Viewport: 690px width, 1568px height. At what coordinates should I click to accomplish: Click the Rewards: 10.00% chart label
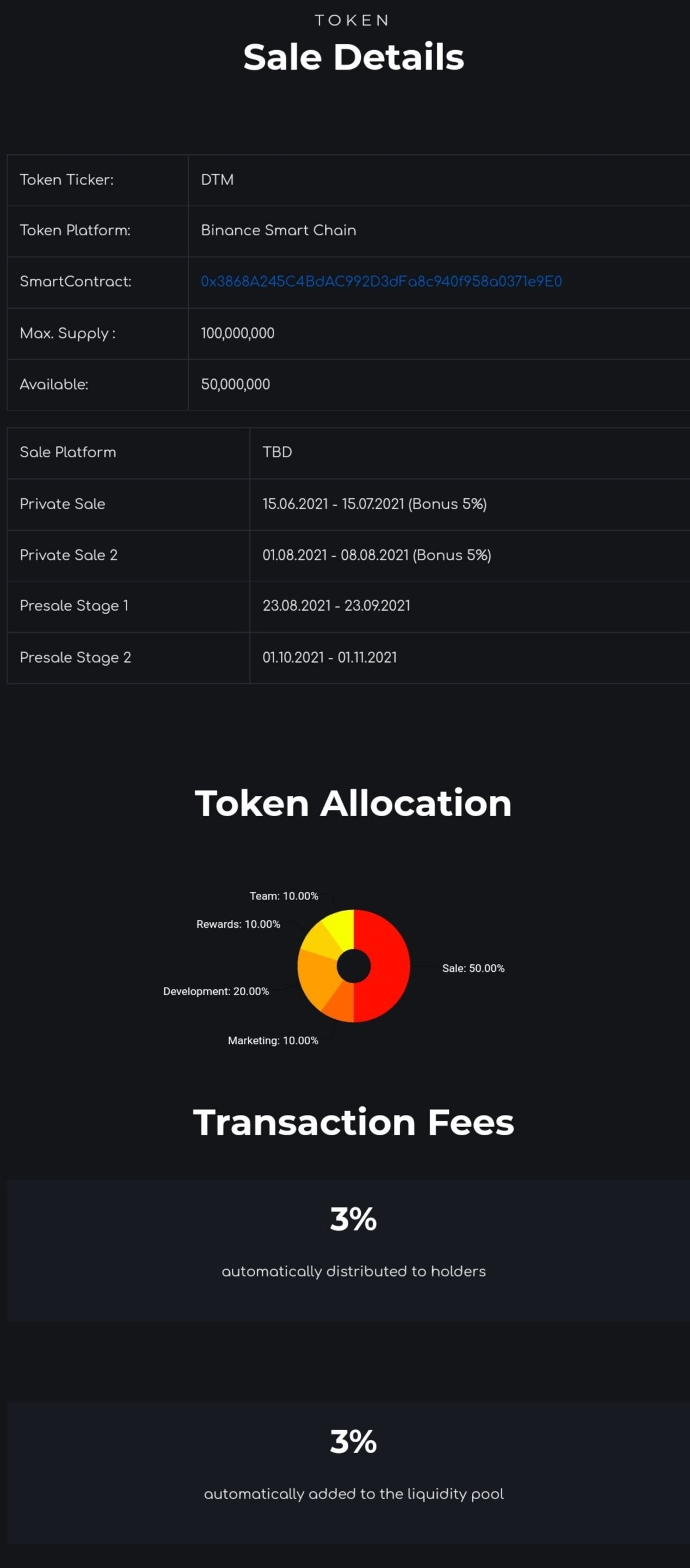[238, 924]
